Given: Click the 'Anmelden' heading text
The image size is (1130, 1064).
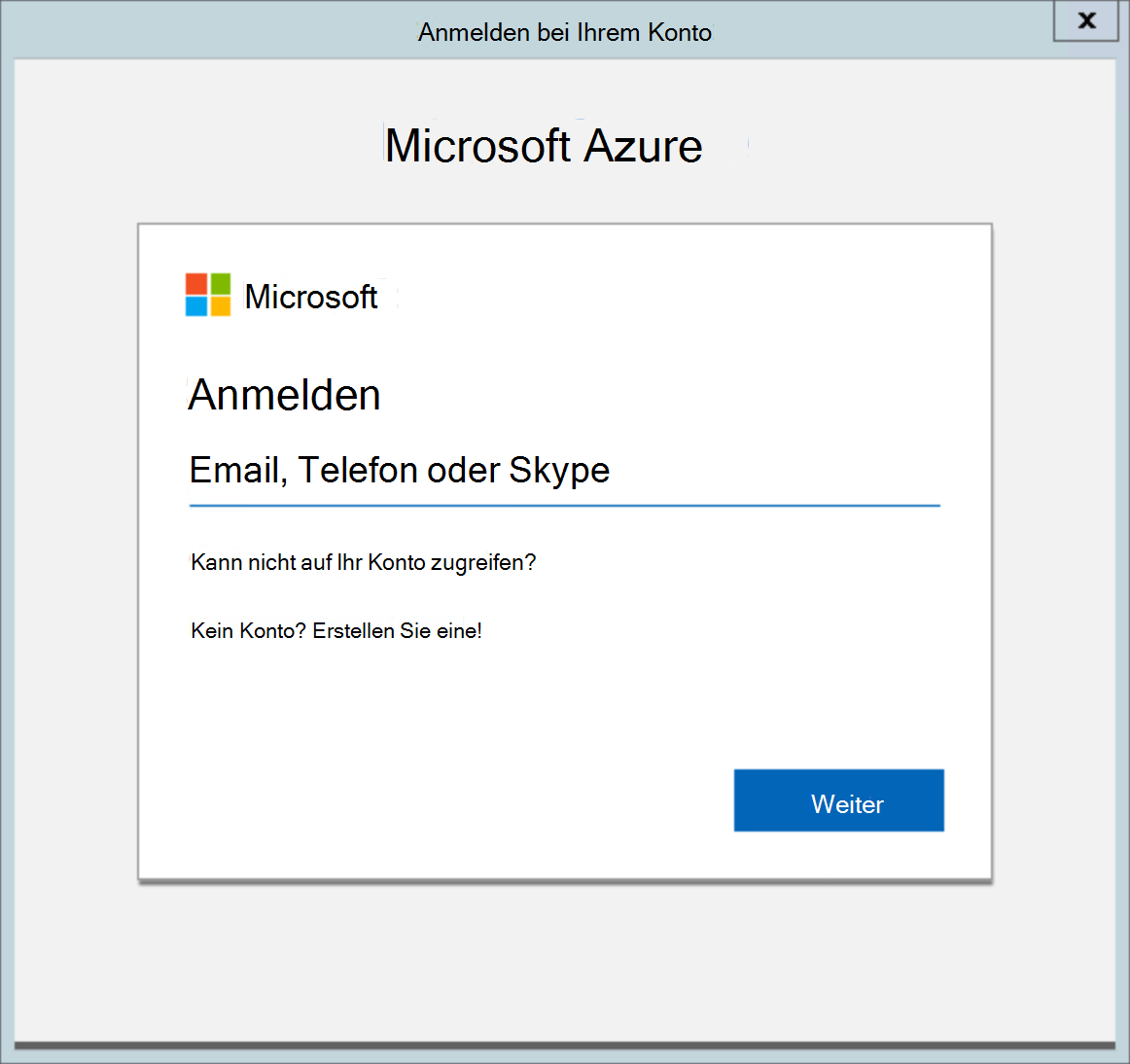Looking at the screenshot, I should click(x=284, y=395).
